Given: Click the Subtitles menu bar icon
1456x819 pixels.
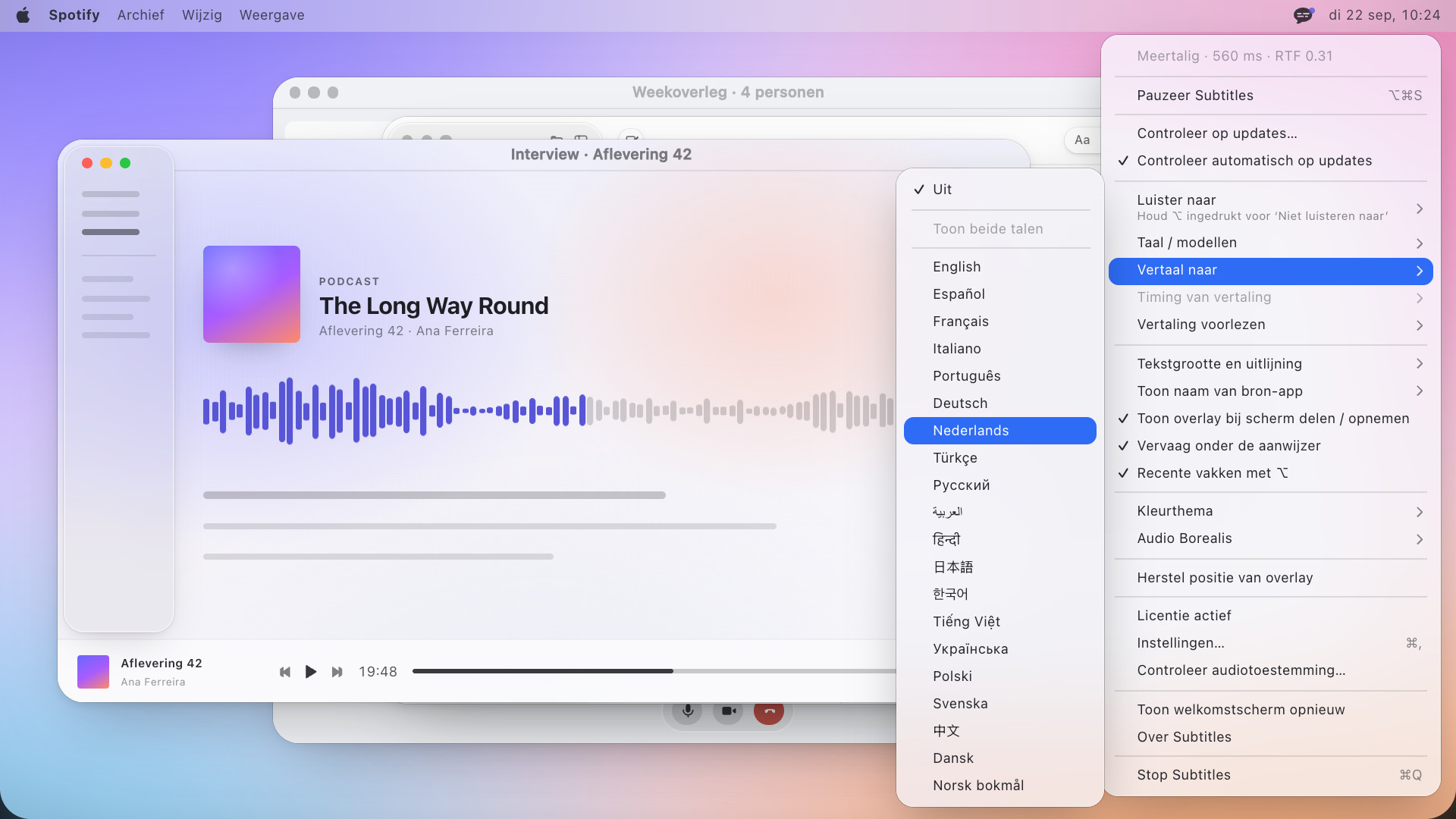Looking at the screenshot, I should (1304, 15).
